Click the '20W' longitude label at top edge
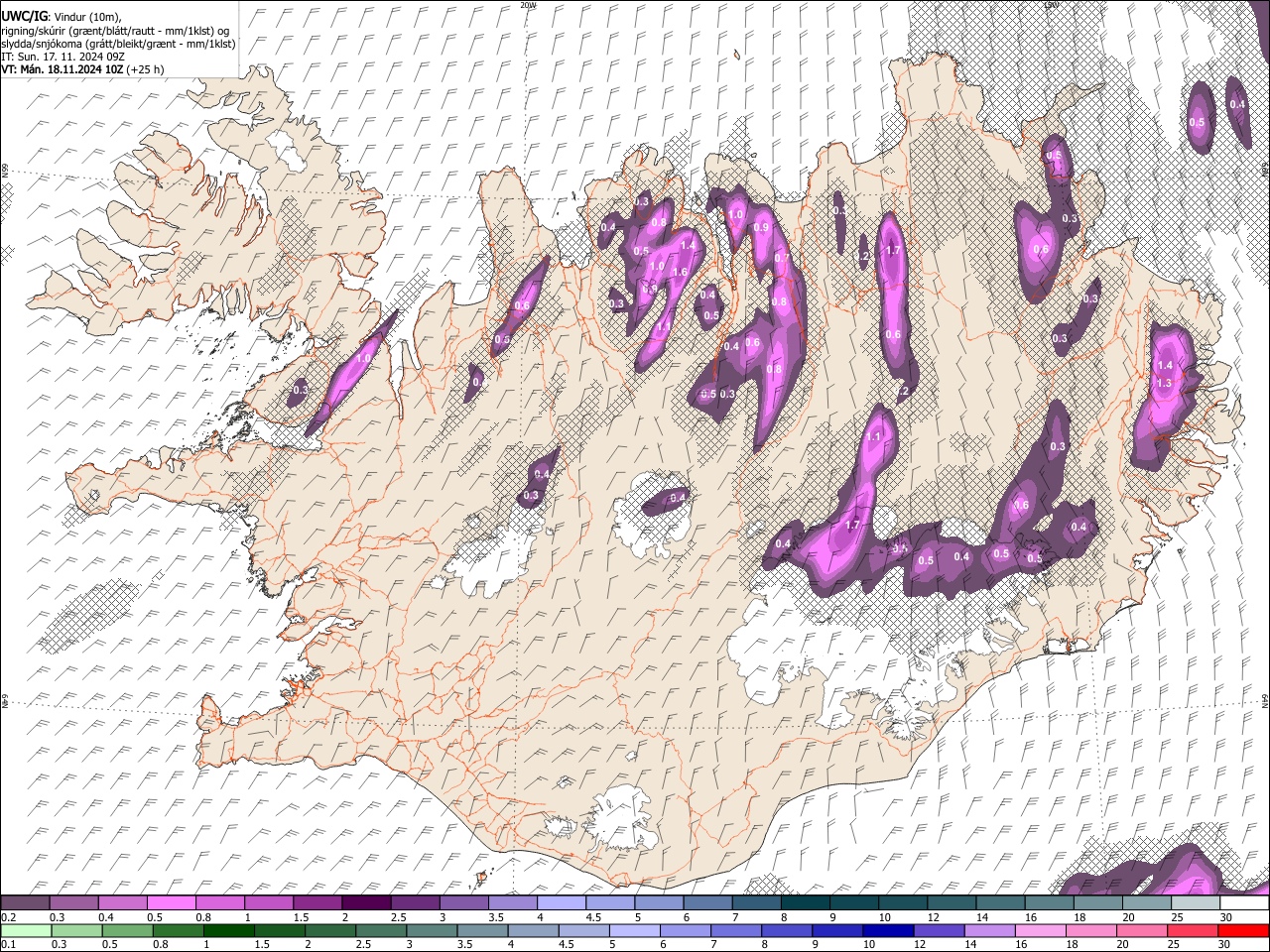 (x=528, y=5)
